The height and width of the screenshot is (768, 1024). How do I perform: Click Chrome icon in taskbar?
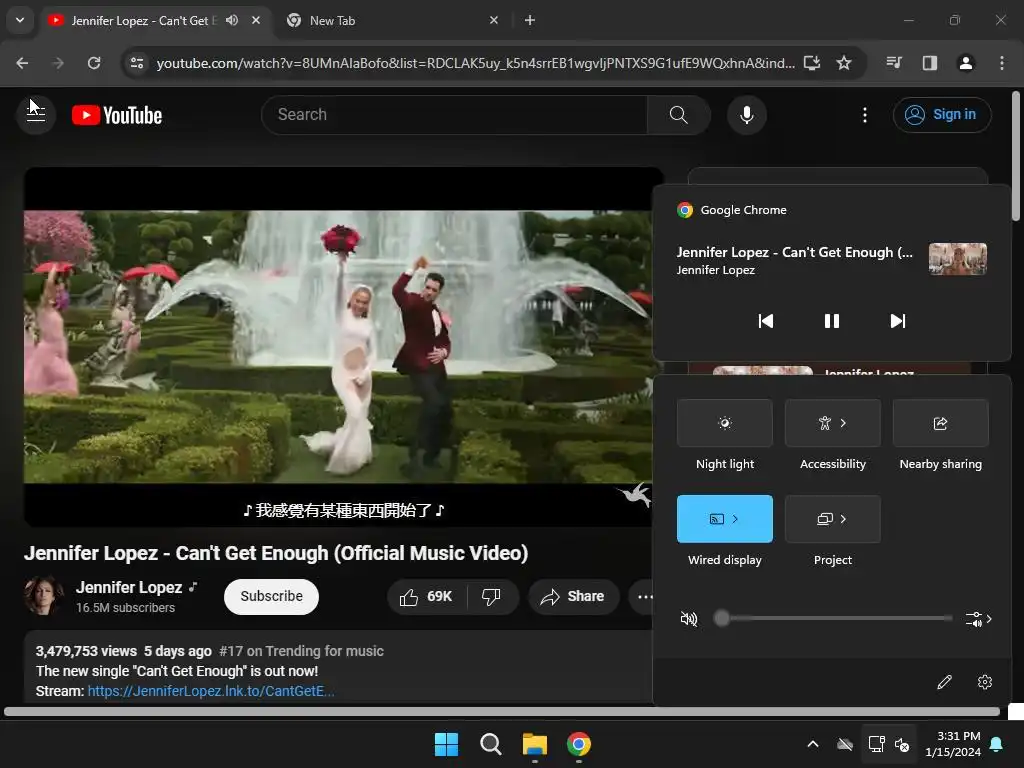579,744
